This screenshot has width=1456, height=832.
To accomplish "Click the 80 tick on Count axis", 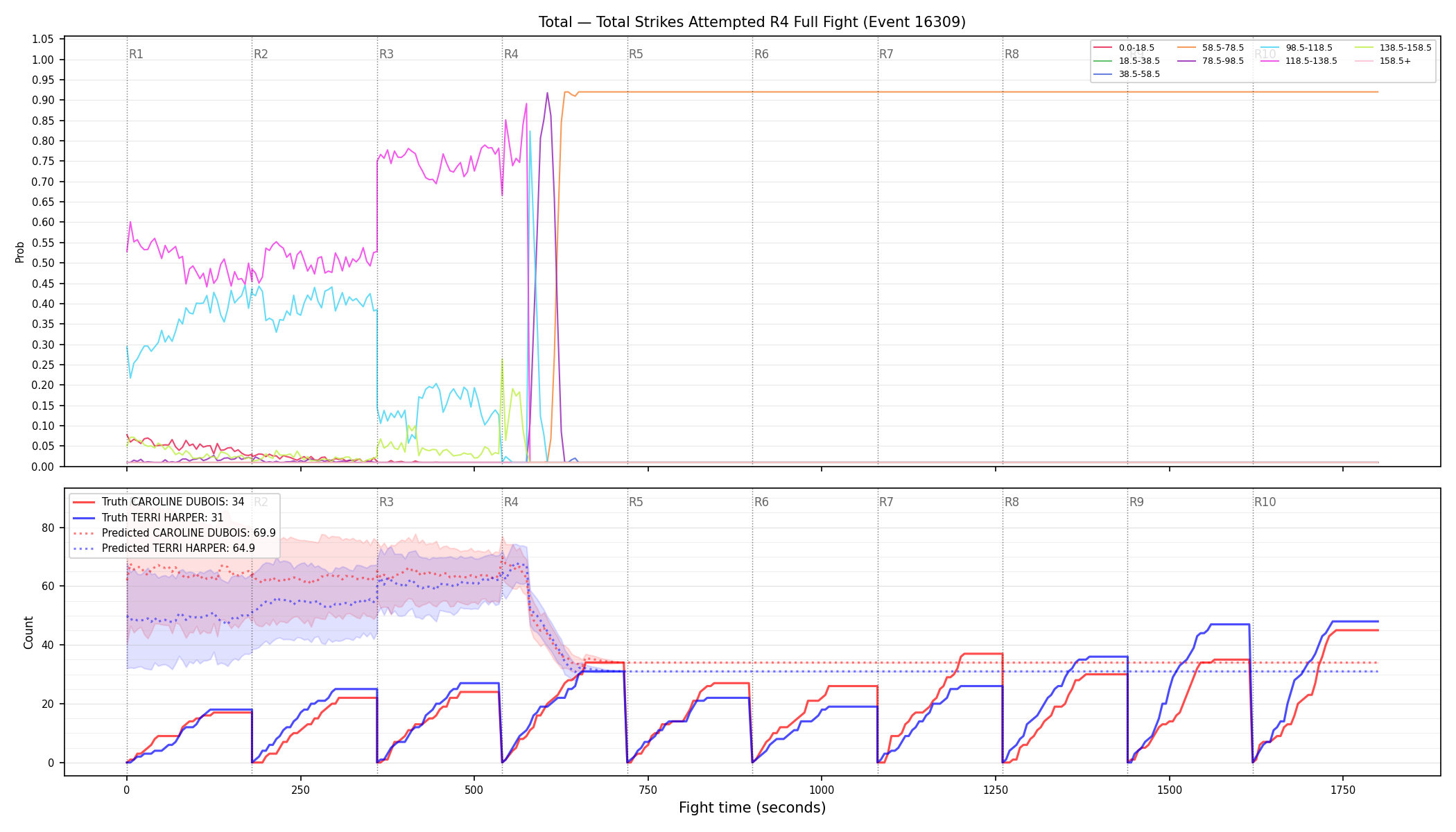I will [x=48, y=528].
